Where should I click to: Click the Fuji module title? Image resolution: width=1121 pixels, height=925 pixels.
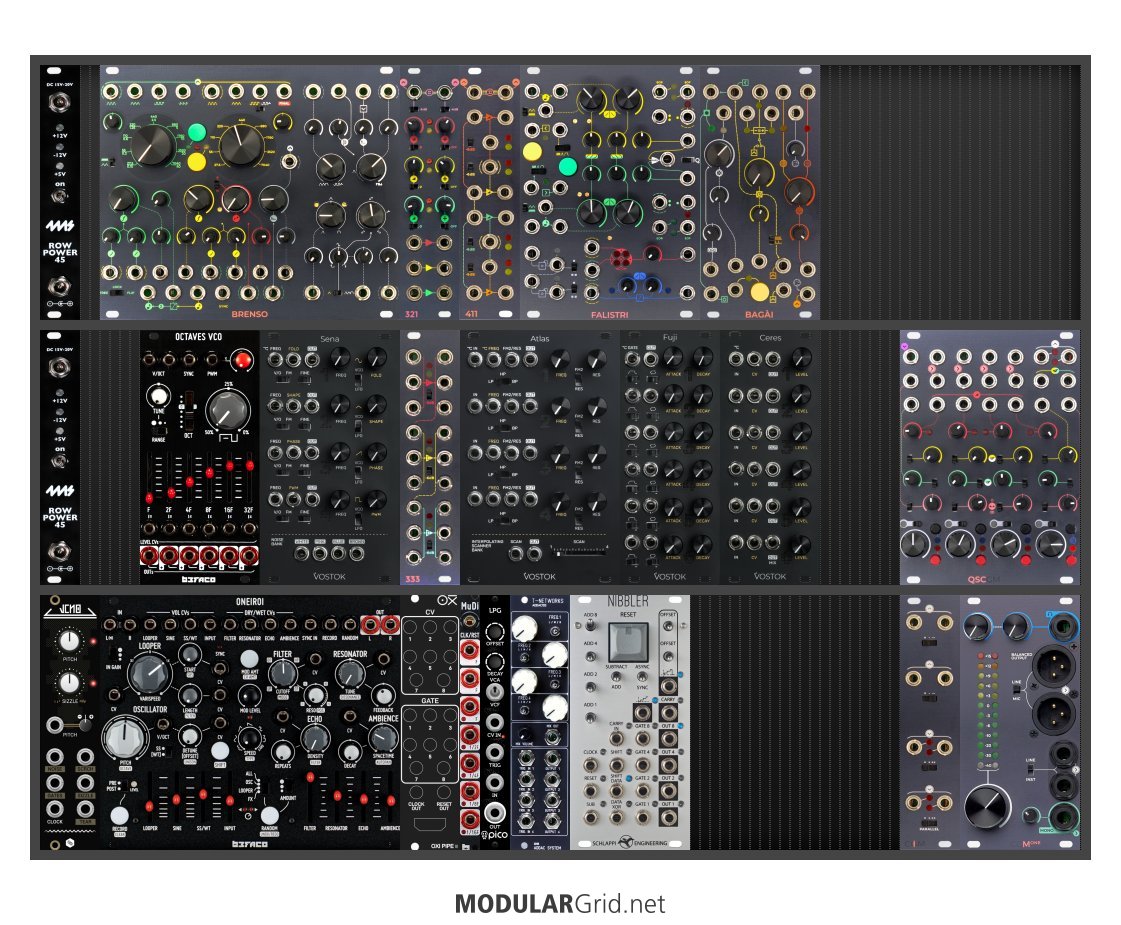pos(670,337)
